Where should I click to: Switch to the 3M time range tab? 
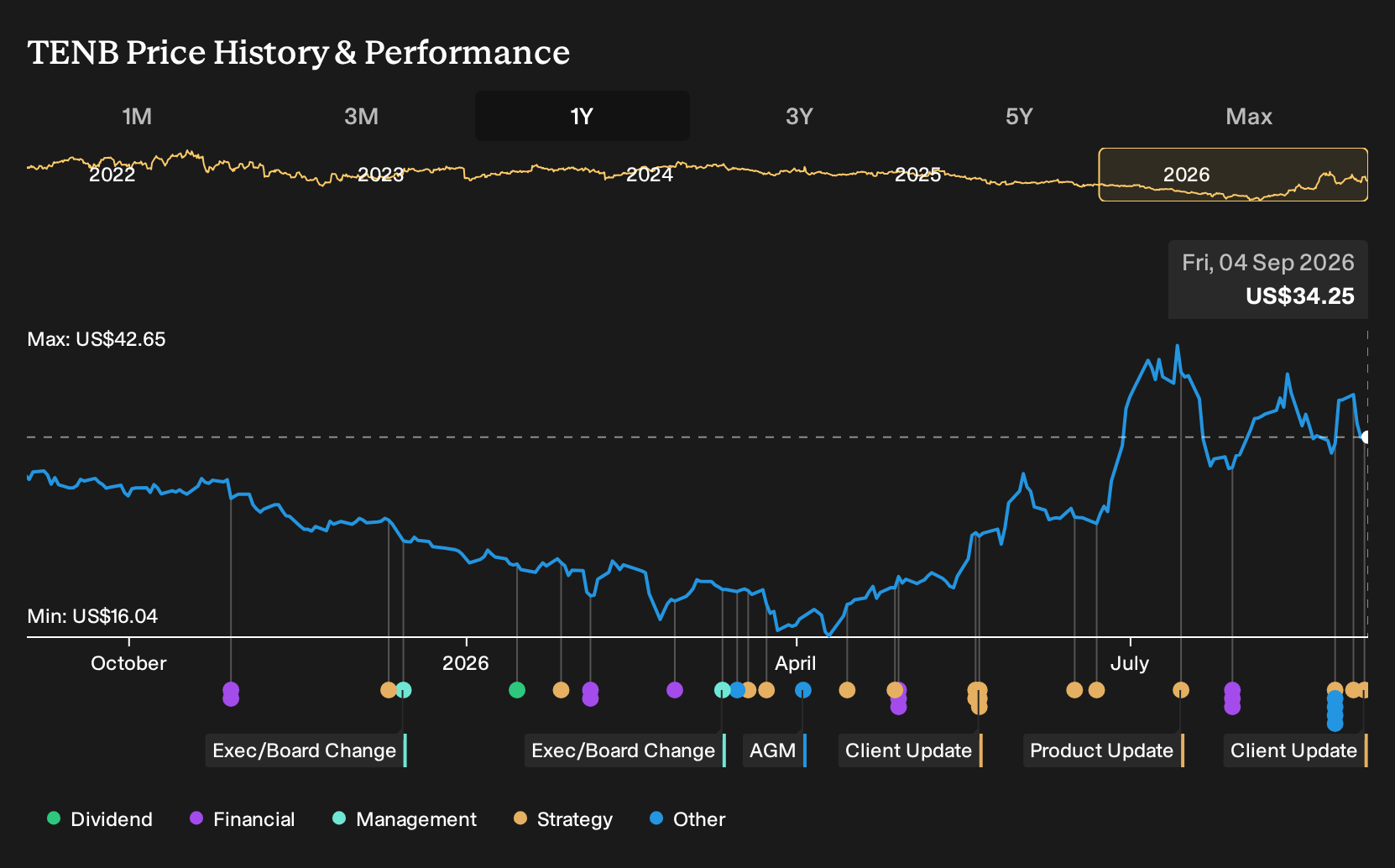[x=361, y=116]
